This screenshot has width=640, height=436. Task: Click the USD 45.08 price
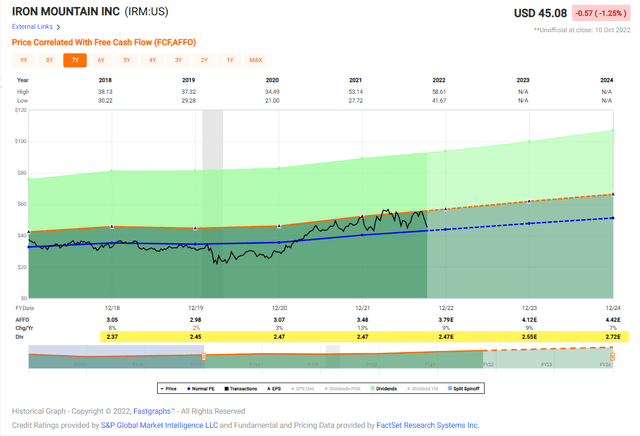540,13
